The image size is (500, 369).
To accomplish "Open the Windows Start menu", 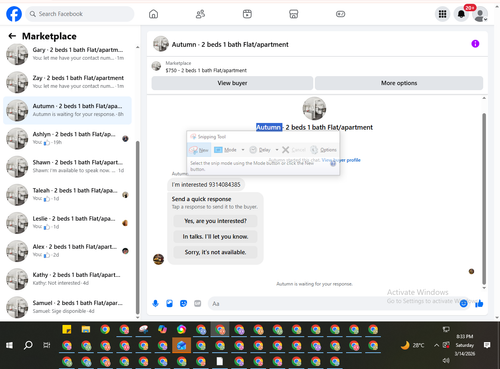I will (x=9, y=345).
